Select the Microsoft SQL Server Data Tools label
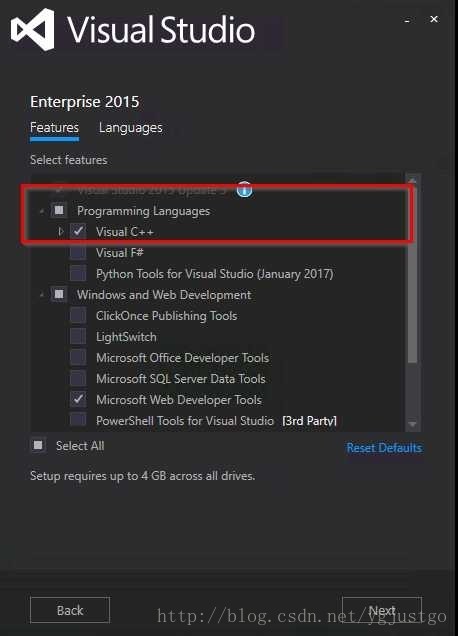 tap(181, 379)
